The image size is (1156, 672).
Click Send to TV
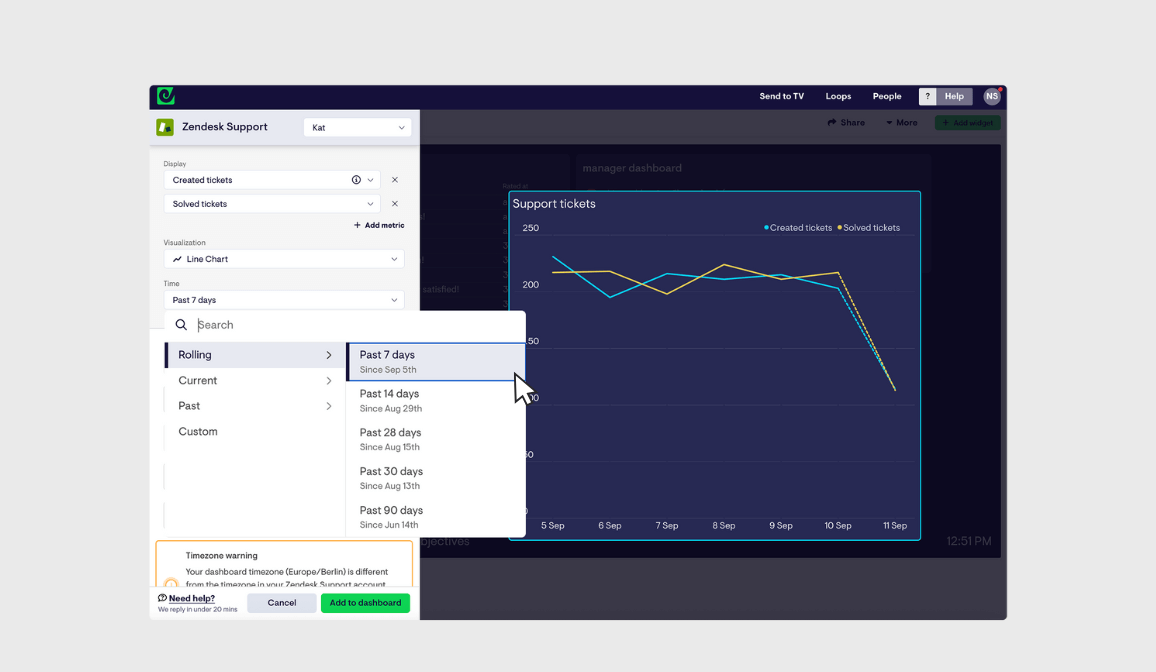(x=781, y=97)
